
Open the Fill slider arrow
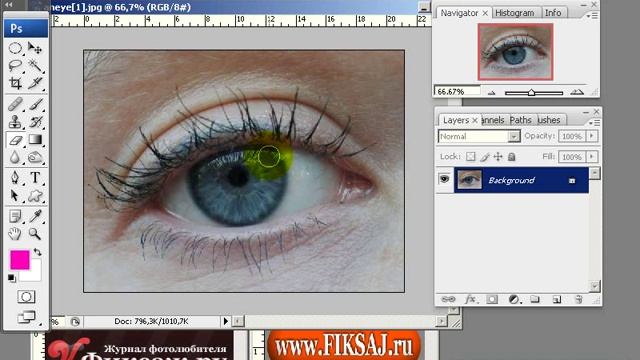(592, 156)
